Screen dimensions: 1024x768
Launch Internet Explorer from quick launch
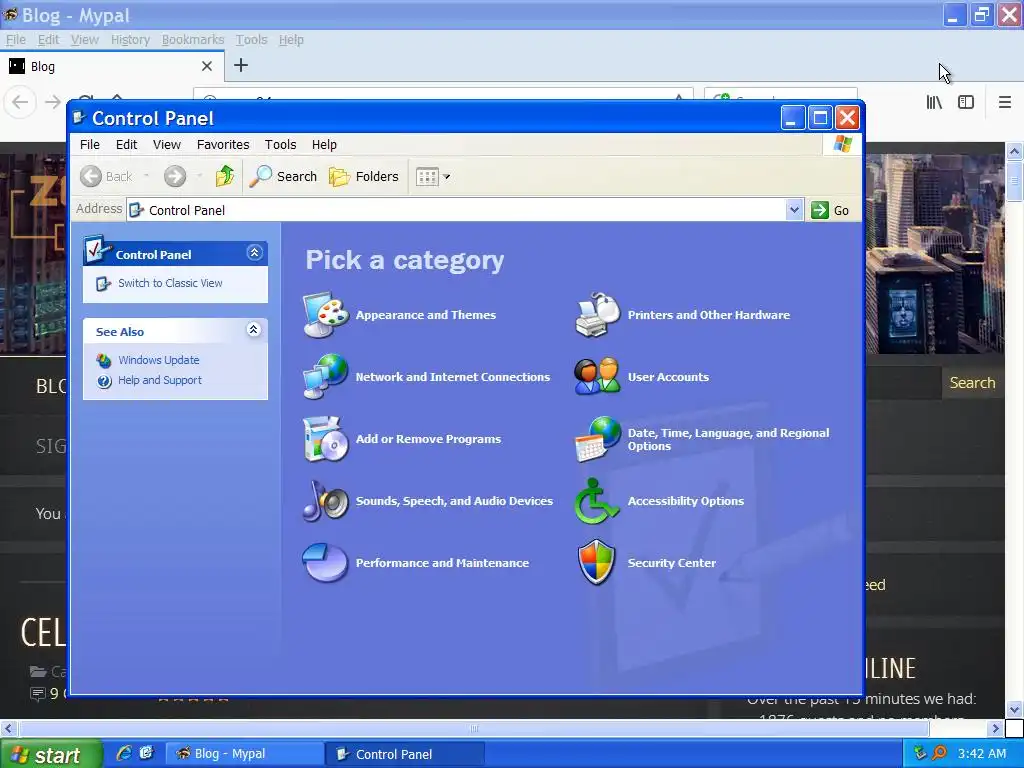pyautogui.click(x=123, y=753)
